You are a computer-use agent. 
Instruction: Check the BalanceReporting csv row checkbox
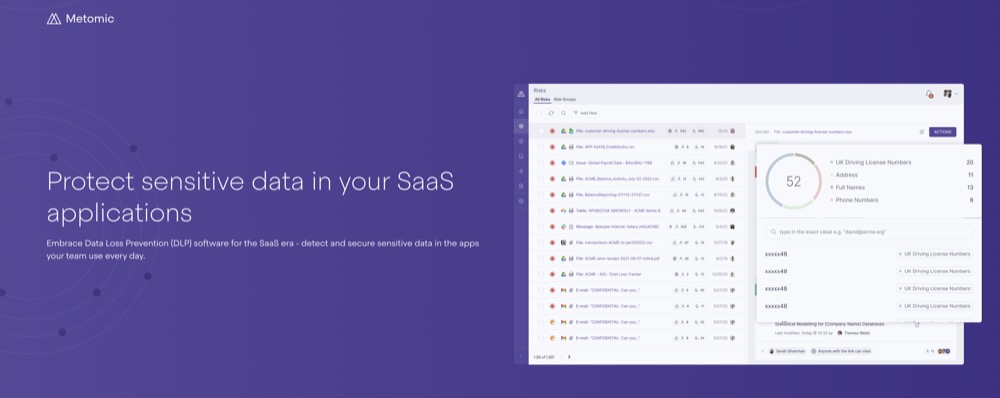(541, 195)
